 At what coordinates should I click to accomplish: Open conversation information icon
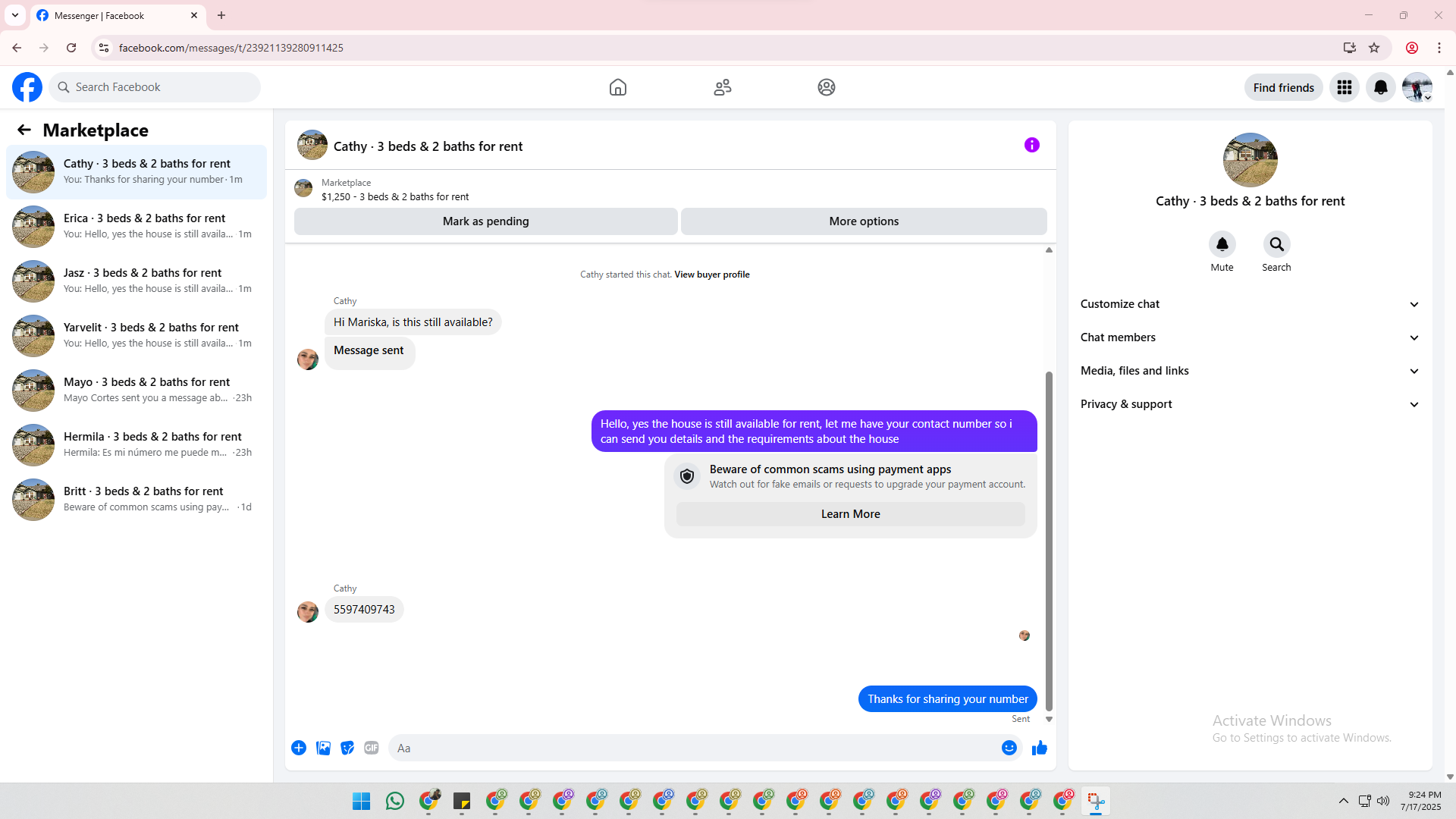[1032, 145]
